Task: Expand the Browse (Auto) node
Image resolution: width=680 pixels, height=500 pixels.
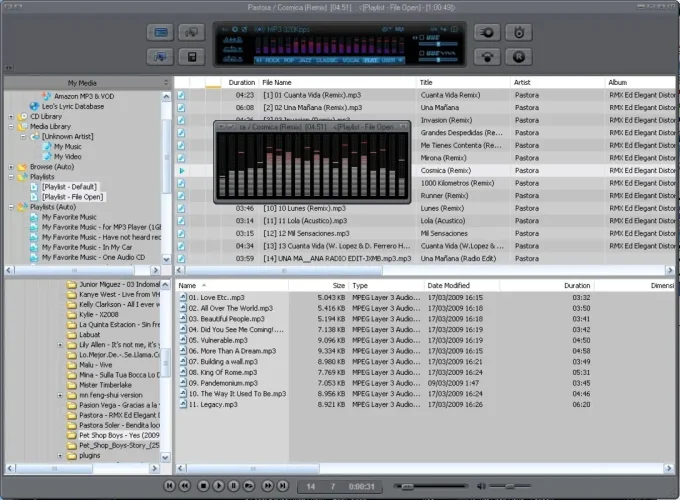Action: point(11,166)
